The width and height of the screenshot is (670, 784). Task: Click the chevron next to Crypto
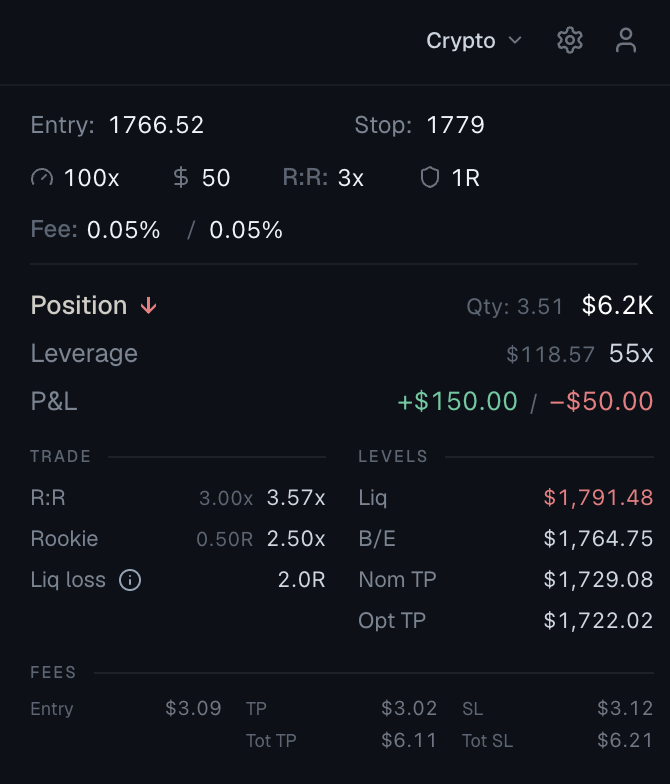tap(515, 40)
